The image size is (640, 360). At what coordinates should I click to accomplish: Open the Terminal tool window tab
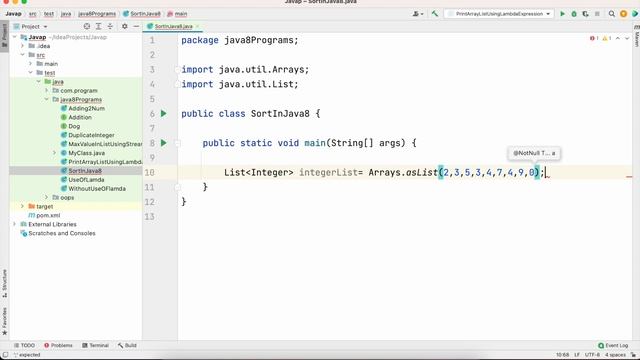tap(95, 345)
